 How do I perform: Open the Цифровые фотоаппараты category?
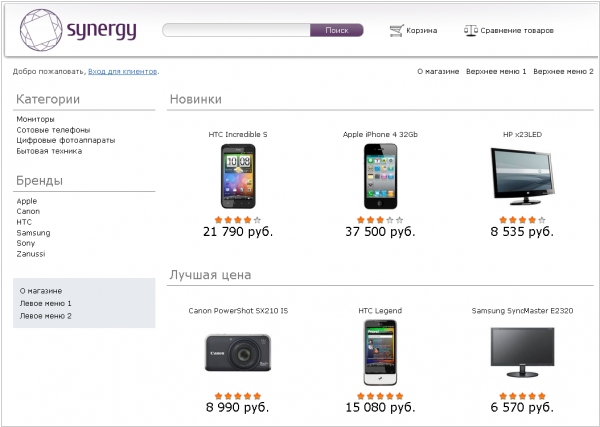[x=66, y=140]
